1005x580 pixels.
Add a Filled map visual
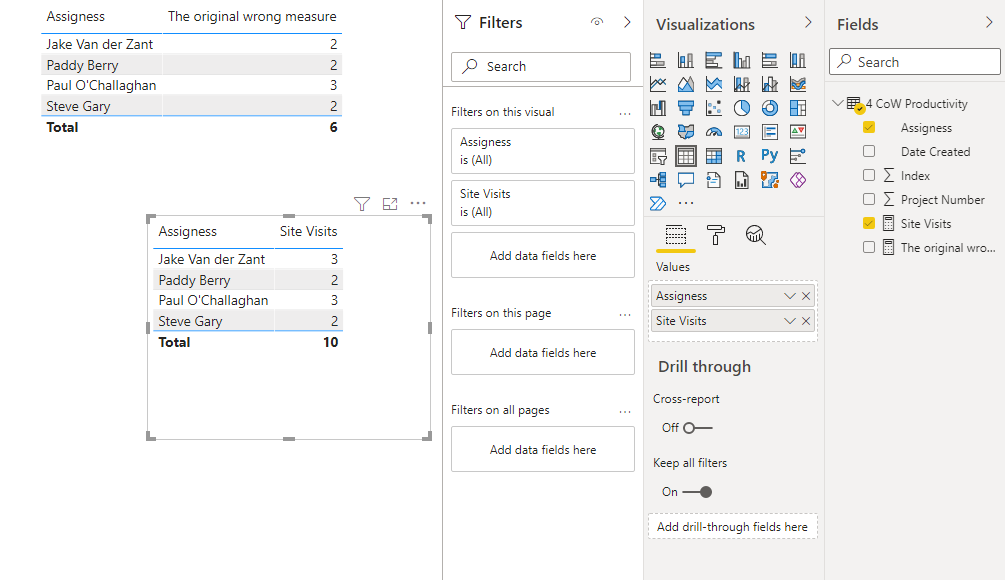tap(686, 132)
